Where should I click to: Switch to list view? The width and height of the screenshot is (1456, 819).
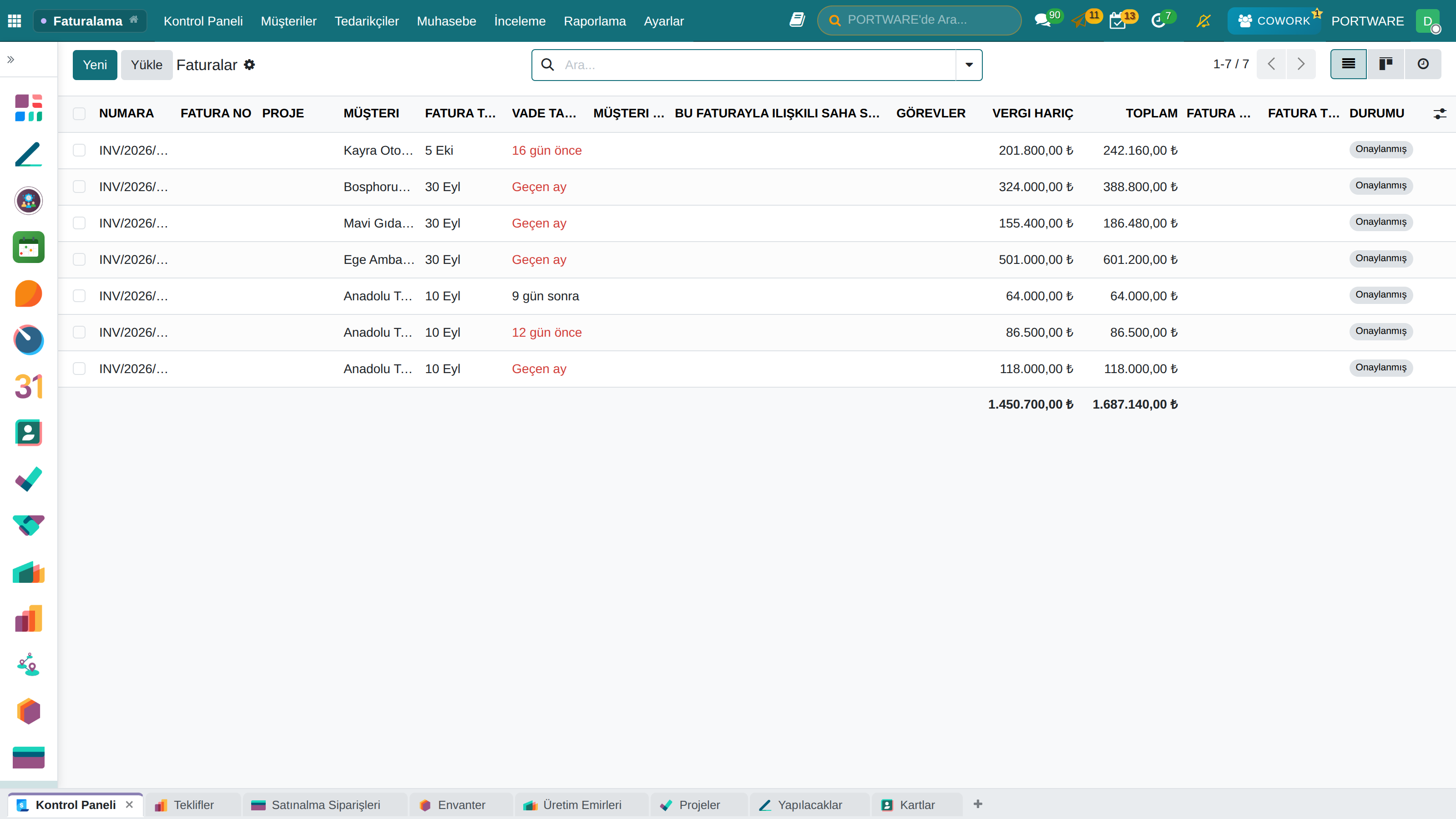(x=1349, y=64)
